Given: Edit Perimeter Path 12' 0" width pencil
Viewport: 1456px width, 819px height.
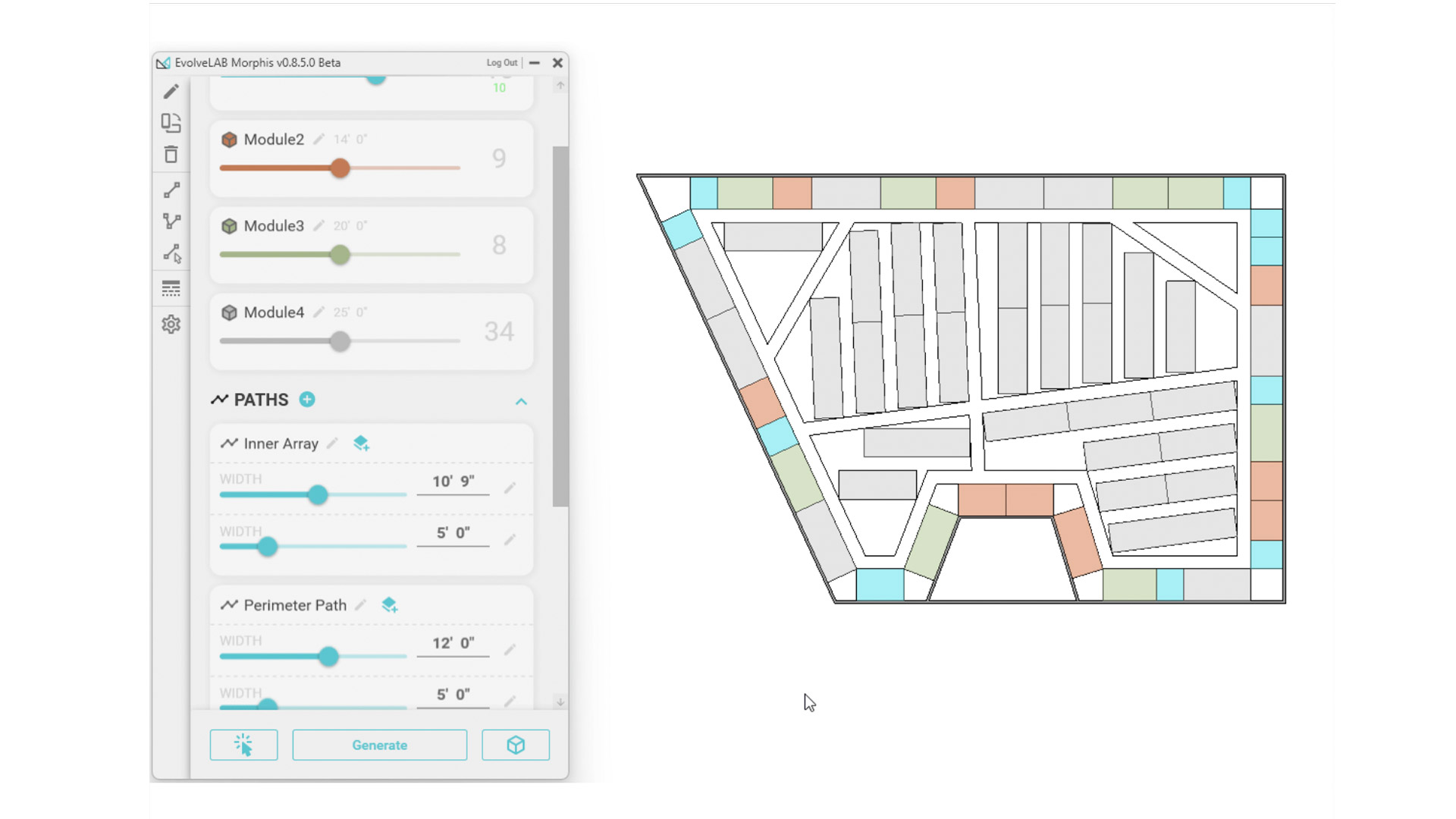Looking at the screenshot, I should (x=510, y=649).
